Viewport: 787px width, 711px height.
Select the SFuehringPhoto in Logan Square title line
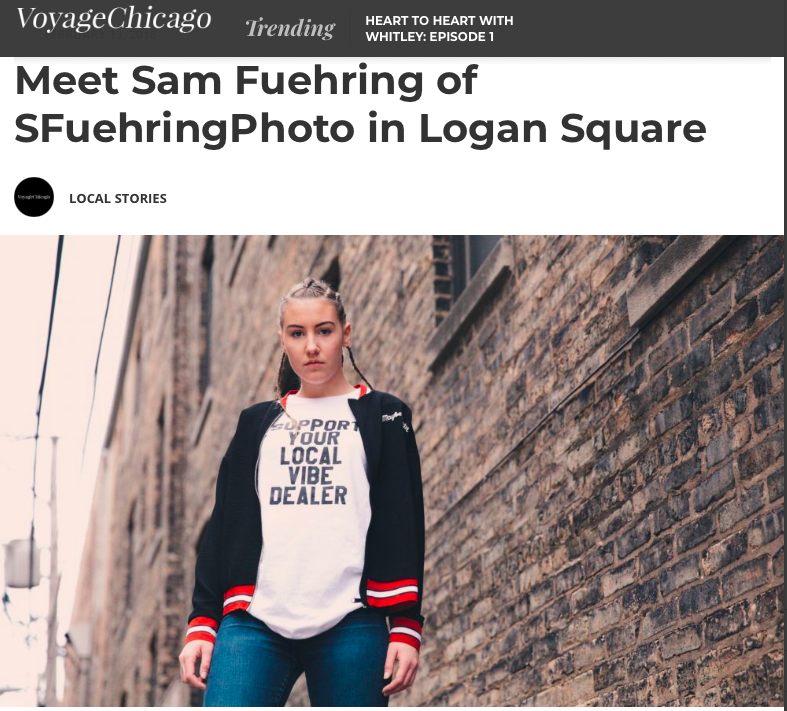click(x=360, y=128)
